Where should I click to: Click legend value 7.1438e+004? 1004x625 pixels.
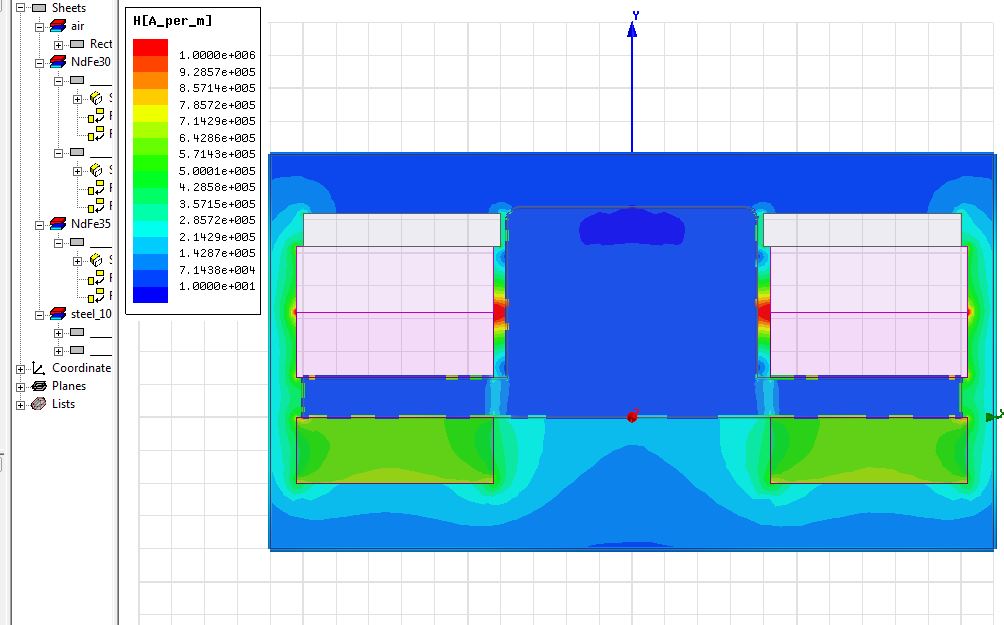(x=217, y=270)
